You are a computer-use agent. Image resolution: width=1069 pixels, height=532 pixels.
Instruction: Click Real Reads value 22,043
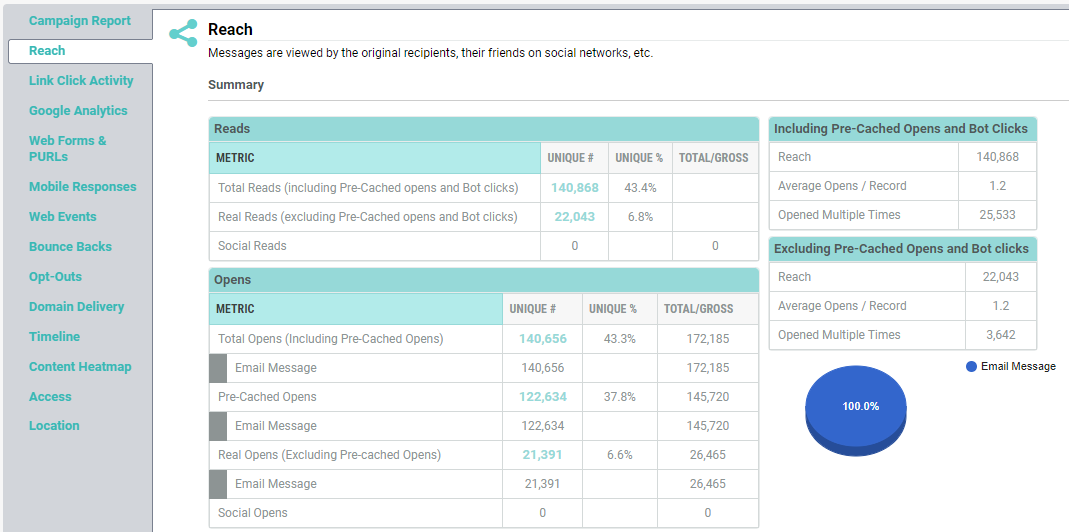click(574, 217)
